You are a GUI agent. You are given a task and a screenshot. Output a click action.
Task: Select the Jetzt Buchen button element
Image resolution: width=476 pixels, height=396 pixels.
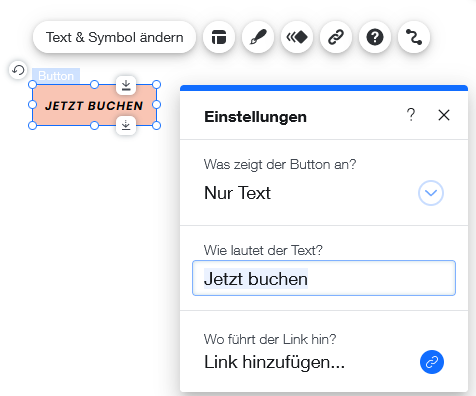(94, 105)
